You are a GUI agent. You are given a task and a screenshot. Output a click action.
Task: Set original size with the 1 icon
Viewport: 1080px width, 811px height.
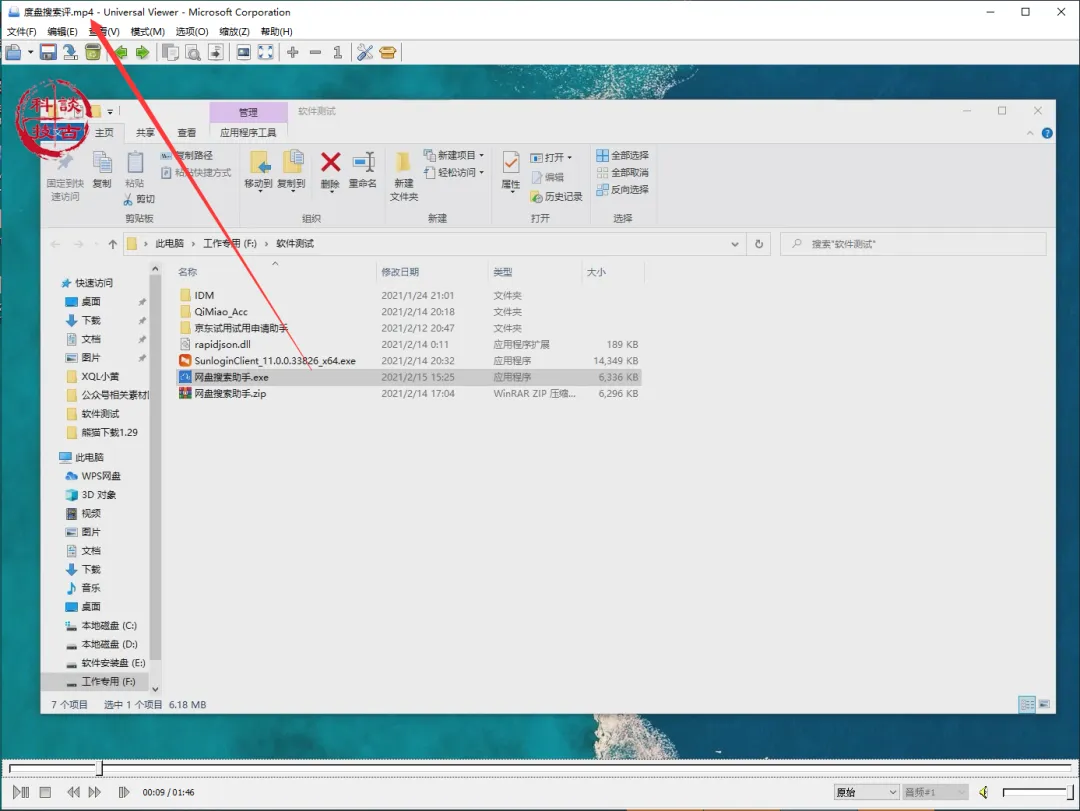338,52
